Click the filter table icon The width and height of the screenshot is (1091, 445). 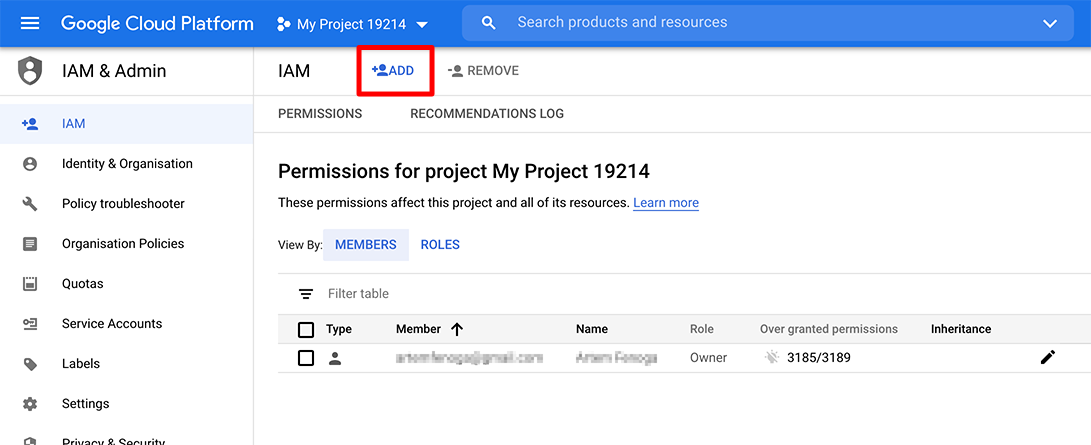tap(305, 294)
